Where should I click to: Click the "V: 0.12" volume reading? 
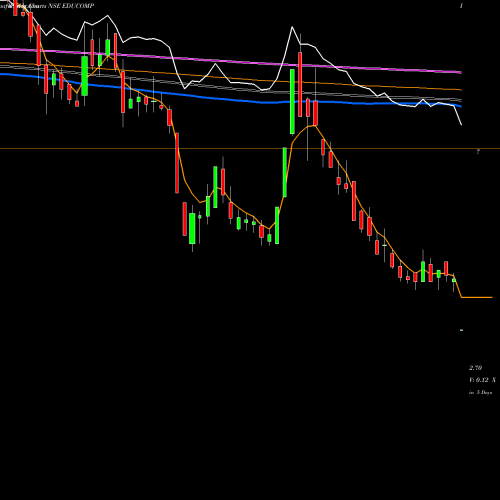pos(479,380)
